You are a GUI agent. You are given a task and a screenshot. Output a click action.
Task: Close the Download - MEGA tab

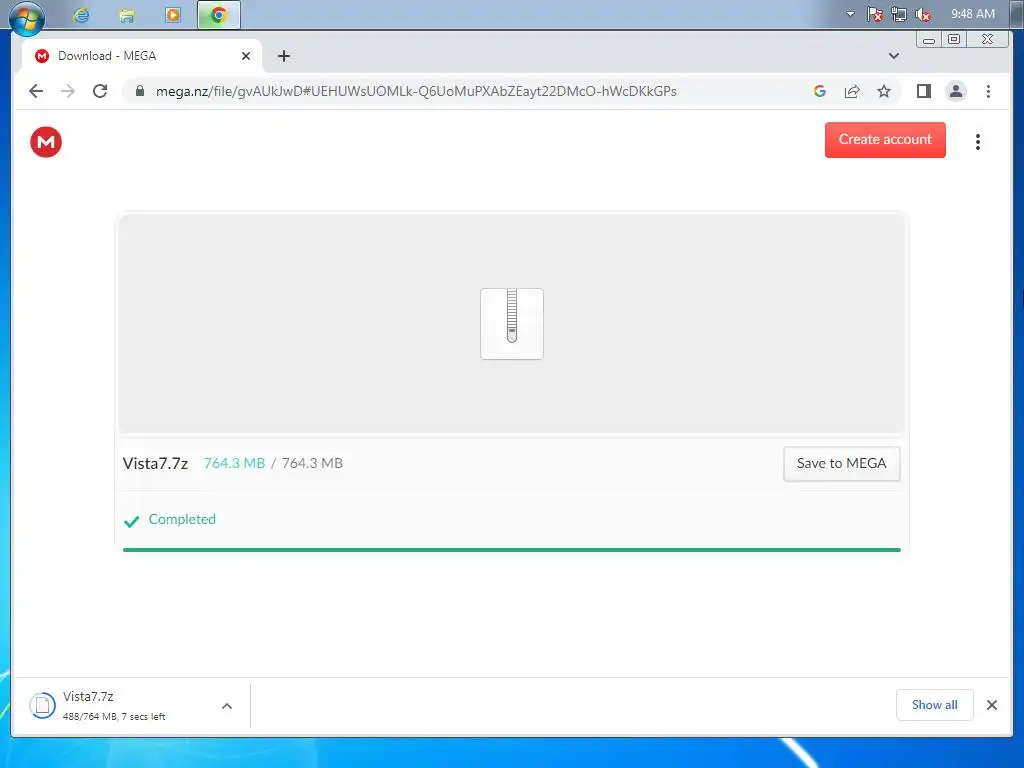point(246,56)
